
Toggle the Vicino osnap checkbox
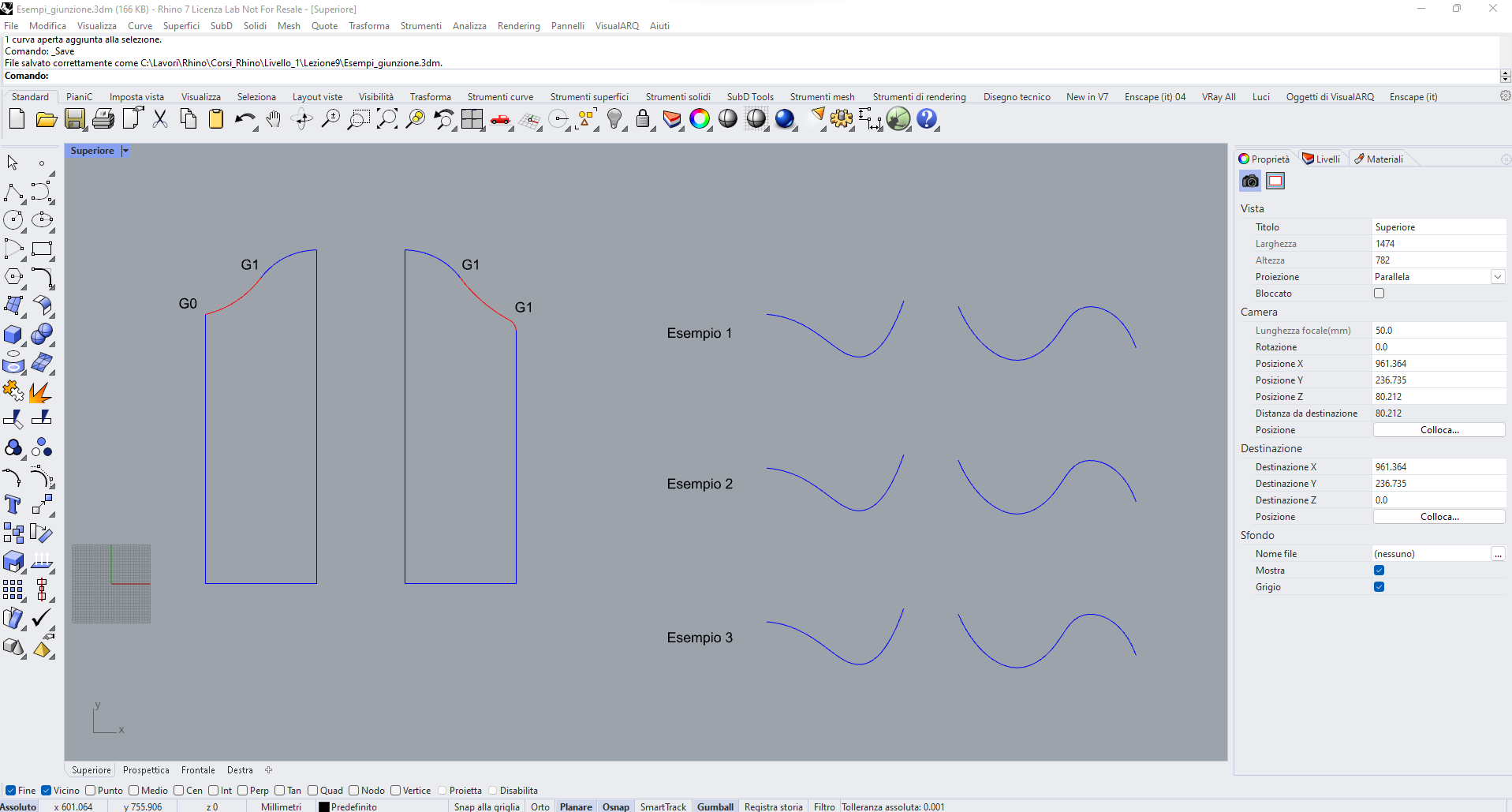click(x=47, y=790)
